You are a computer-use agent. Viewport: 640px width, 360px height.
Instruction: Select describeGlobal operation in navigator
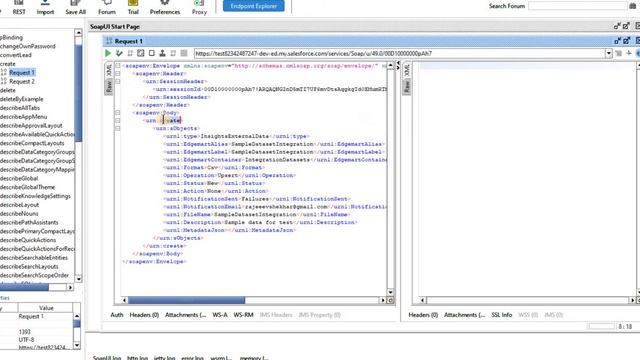[x=19, y=178]
